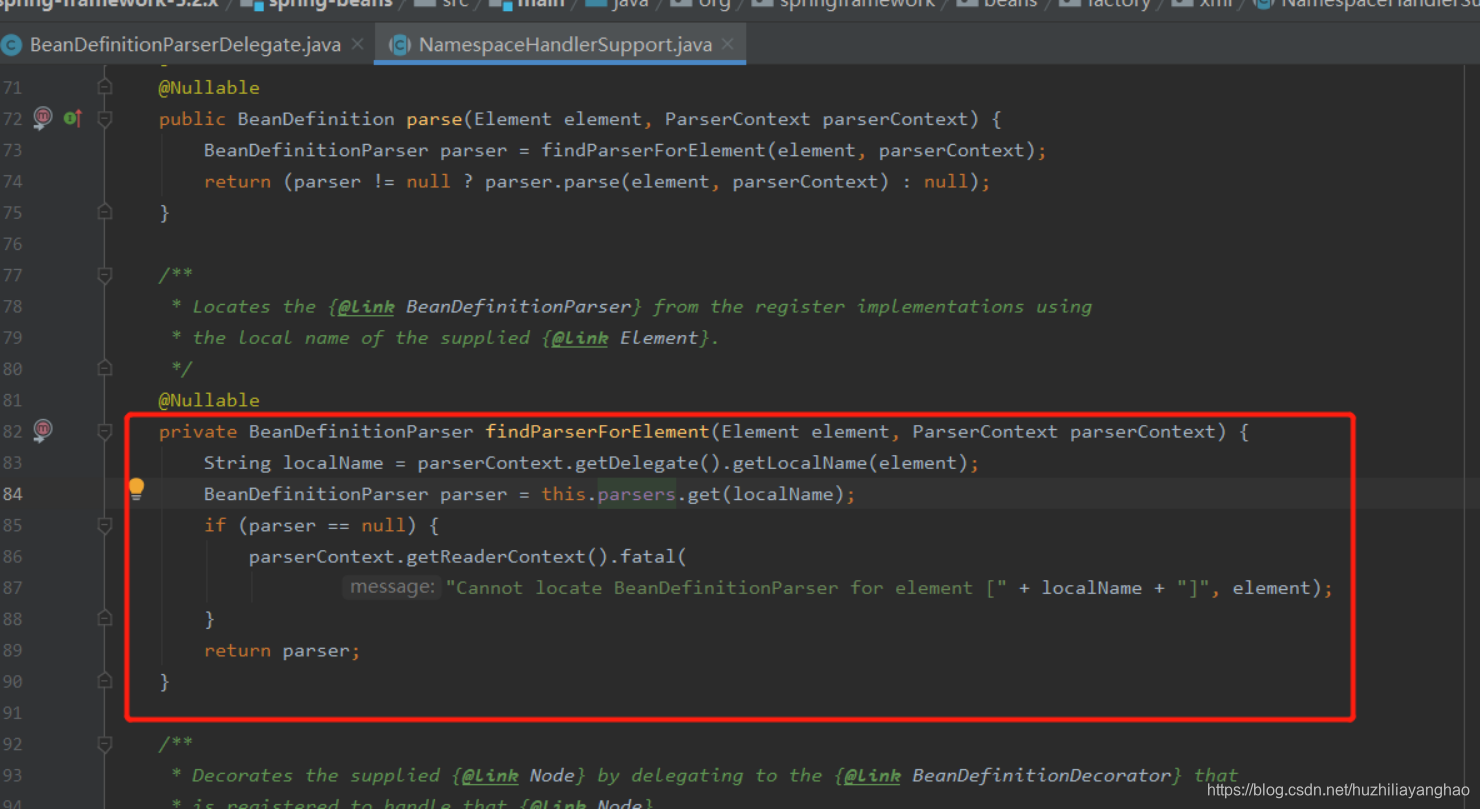Click line number 84 in the gutter
1480x809 pixels.
[x=12, y=494]
